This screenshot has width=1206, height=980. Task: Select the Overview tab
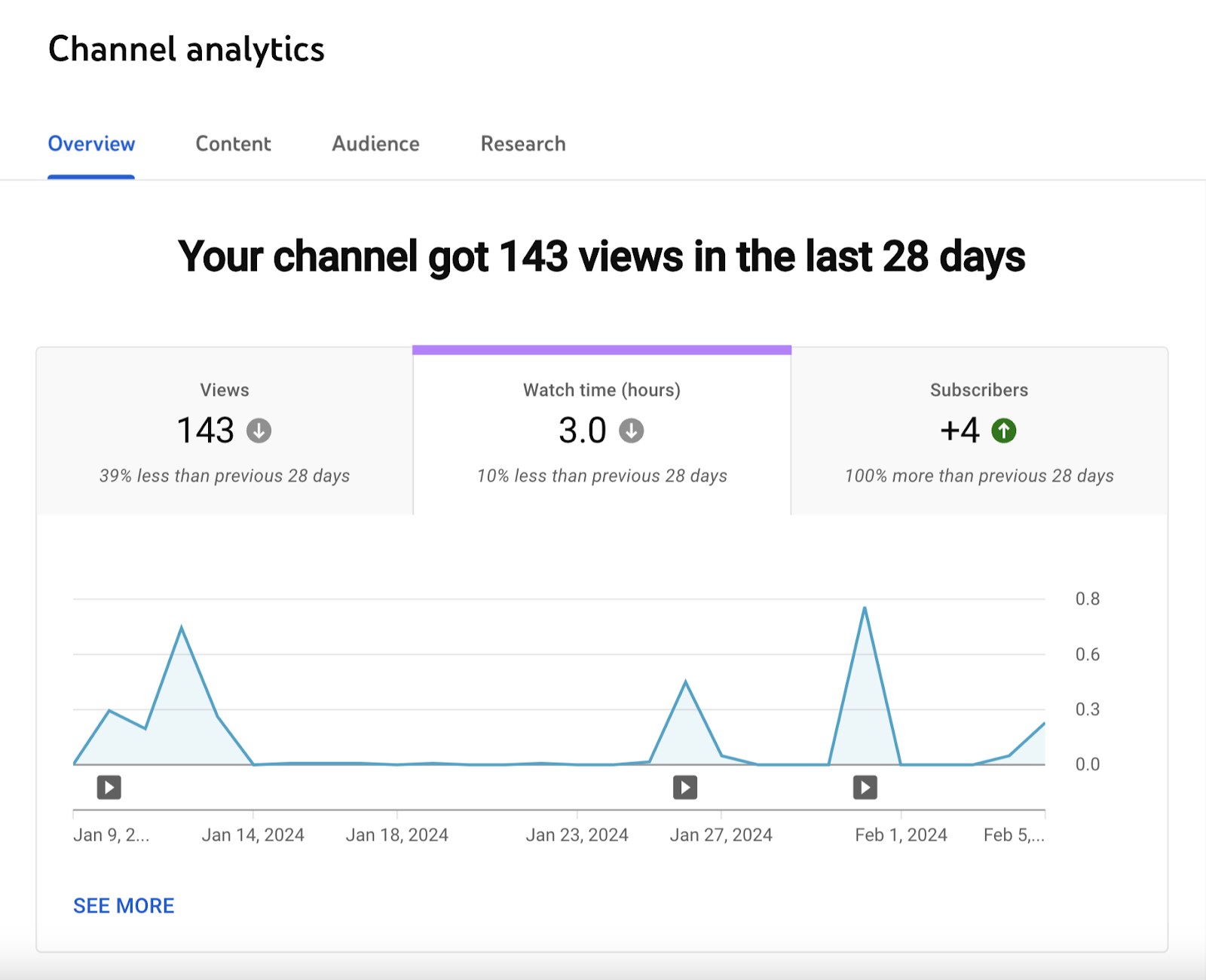click(90, 143)
